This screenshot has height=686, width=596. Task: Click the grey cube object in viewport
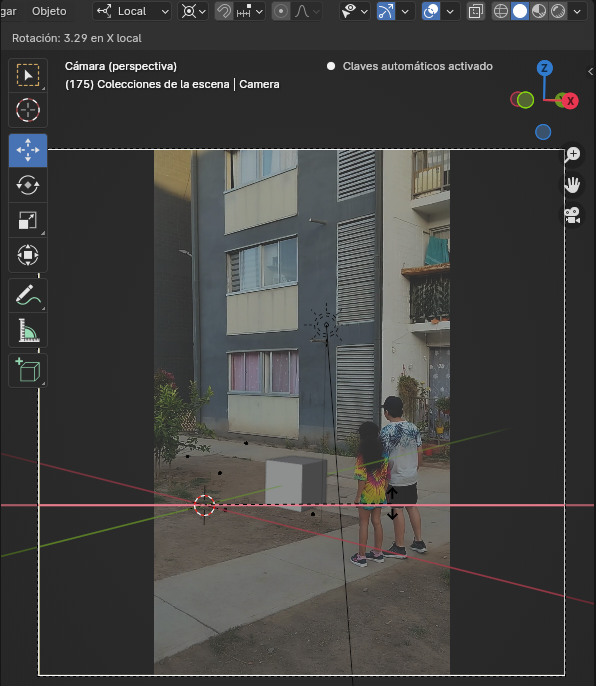[x=296, y=482]
